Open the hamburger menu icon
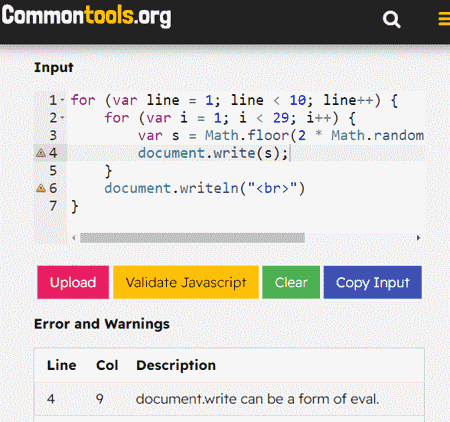The width and height of the screenshot is (450, 422). point(444,19)
